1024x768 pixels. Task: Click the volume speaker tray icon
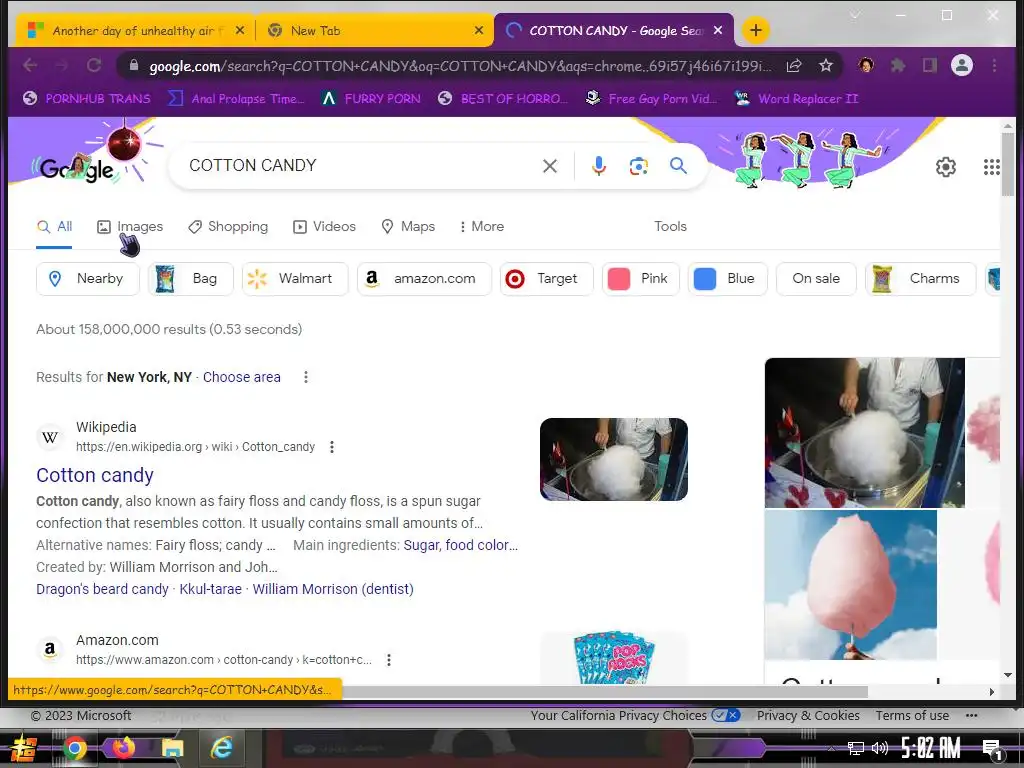[880, 748]
